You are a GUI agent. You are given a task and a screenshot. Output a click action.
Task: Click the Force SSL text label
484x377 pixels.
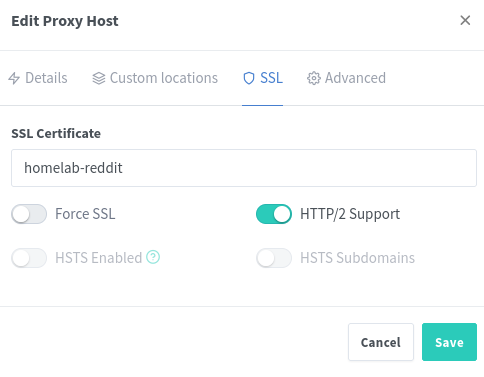pos(85,214)
